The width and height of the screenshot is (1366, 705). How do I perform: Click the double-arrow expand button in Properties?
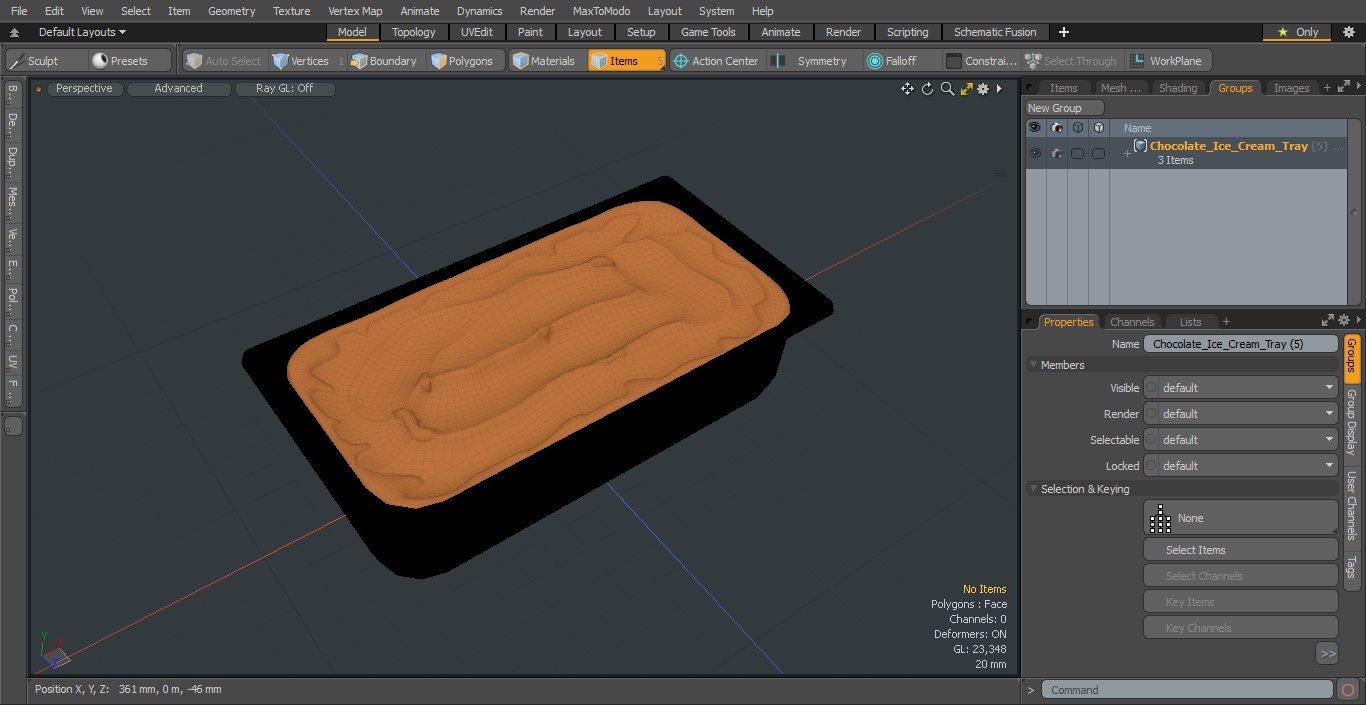(x=1327, y=653)
